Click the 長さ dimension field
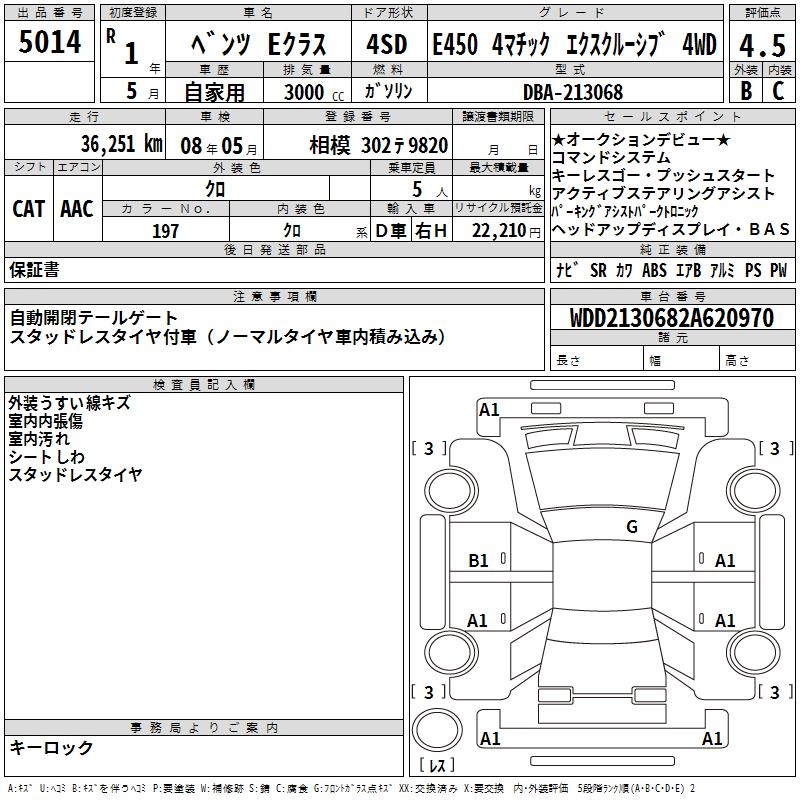The width and height of the screenshot is (800, 800). pyautogui.click(x=596, y=360)
